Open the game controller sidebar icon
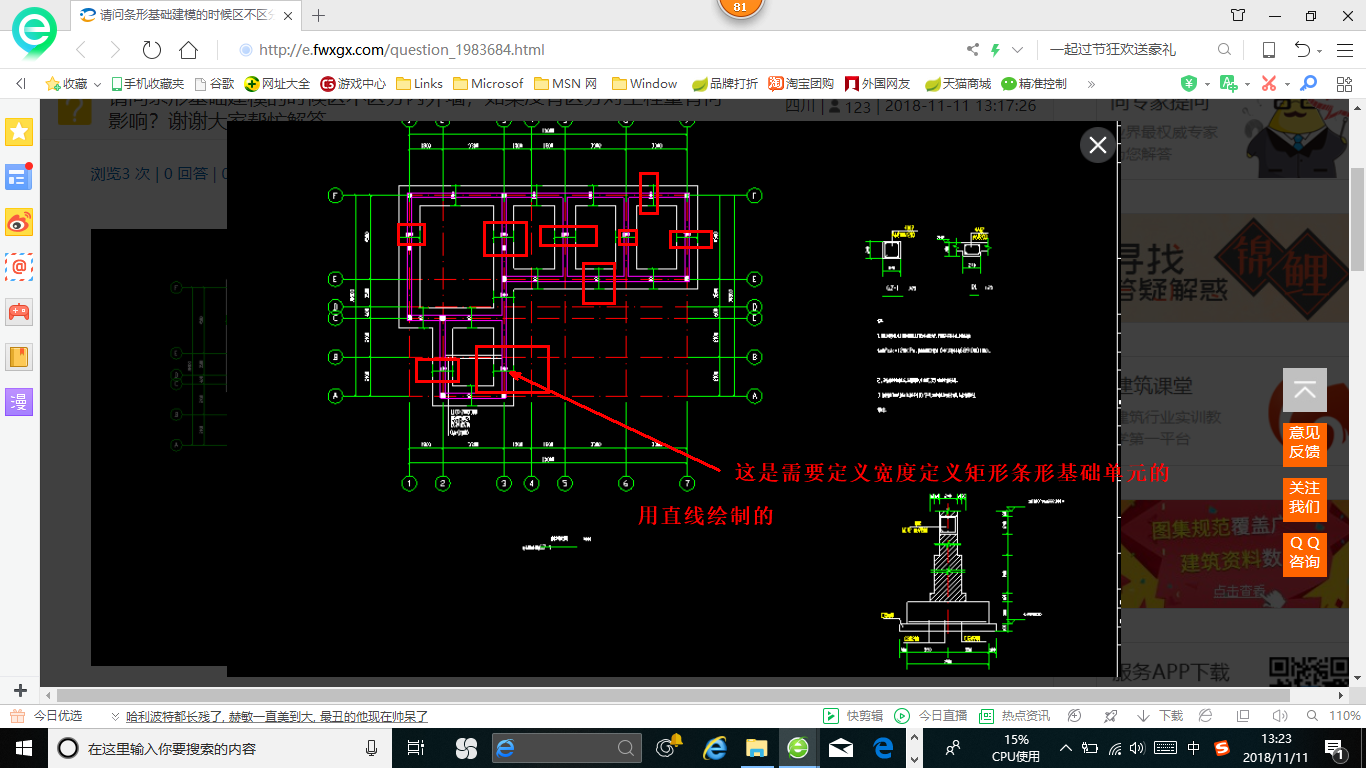This screenshot has height=768, width=1366. click(x=19, y=312)
